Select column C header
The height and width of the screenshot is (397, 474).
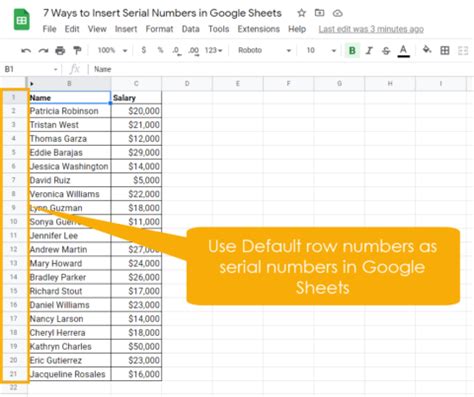point(136,84)
